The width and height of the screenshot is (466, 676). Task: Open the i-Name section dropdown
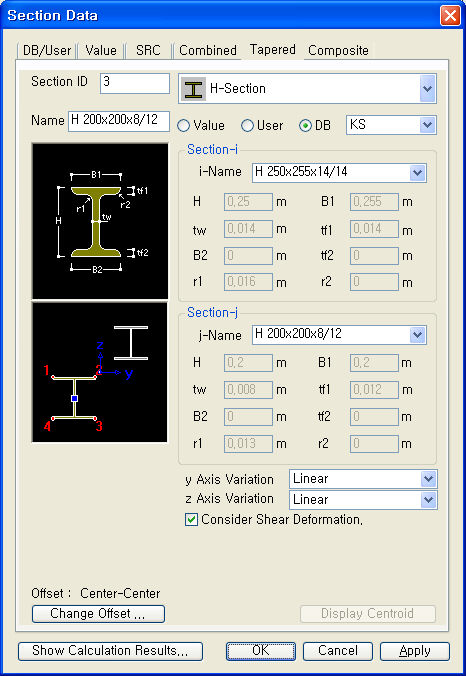(x=417, y=173)
